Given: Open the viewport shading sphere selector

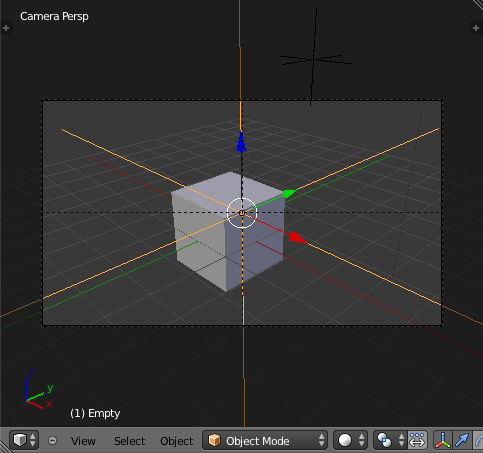Looking at the screenshot, I should (x=351, y=440).
